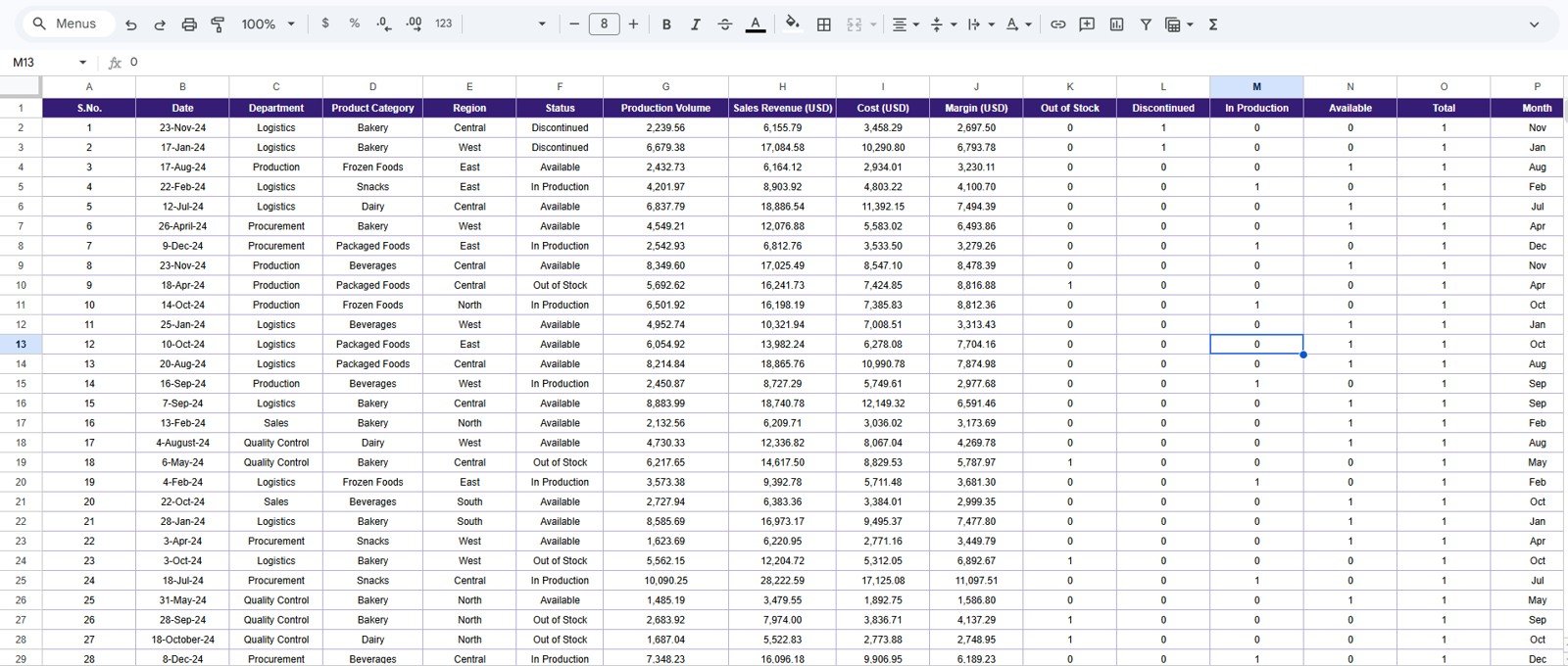The image size is (1568, 666).
Task: Activate the Paint format roller icon
Action: pyautogui.click(x=218, y=24)
